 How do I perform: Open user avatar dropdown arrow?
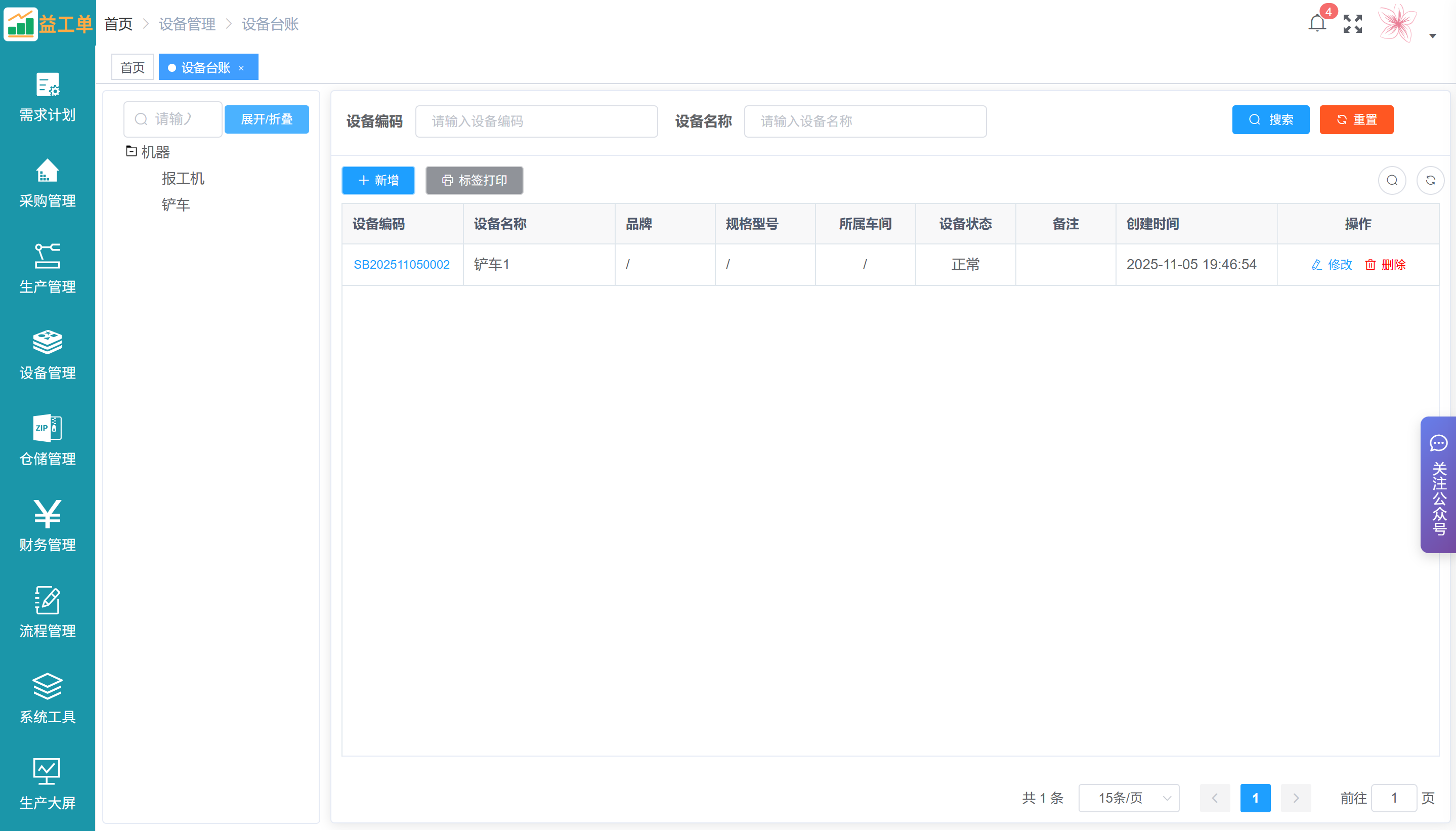pos(1432,36)
